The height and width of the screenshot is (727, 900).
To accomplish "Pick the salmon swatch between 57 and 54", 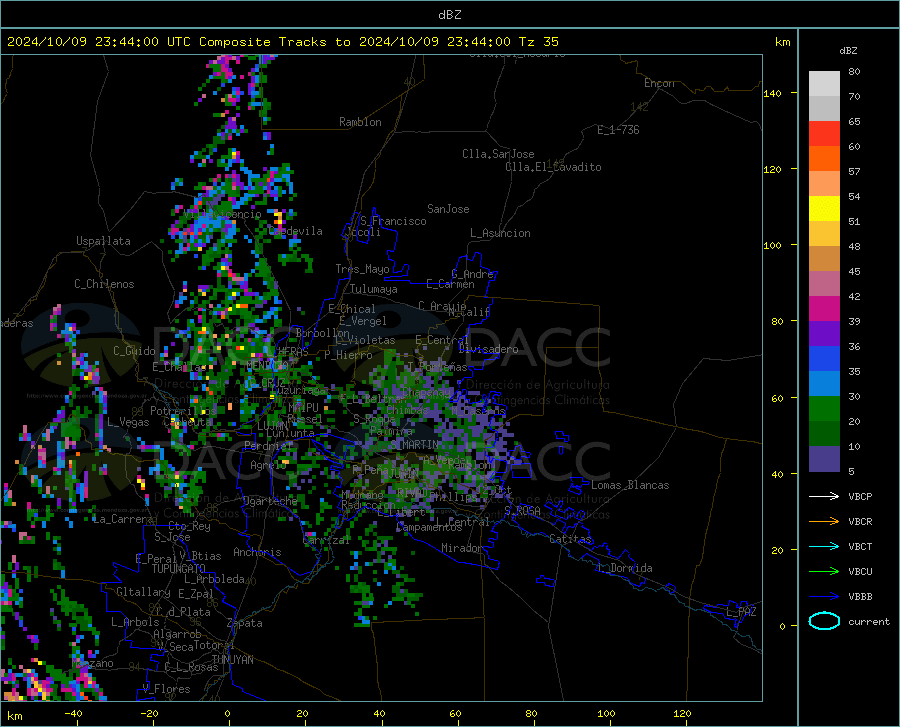I will [x=824, y=184].
